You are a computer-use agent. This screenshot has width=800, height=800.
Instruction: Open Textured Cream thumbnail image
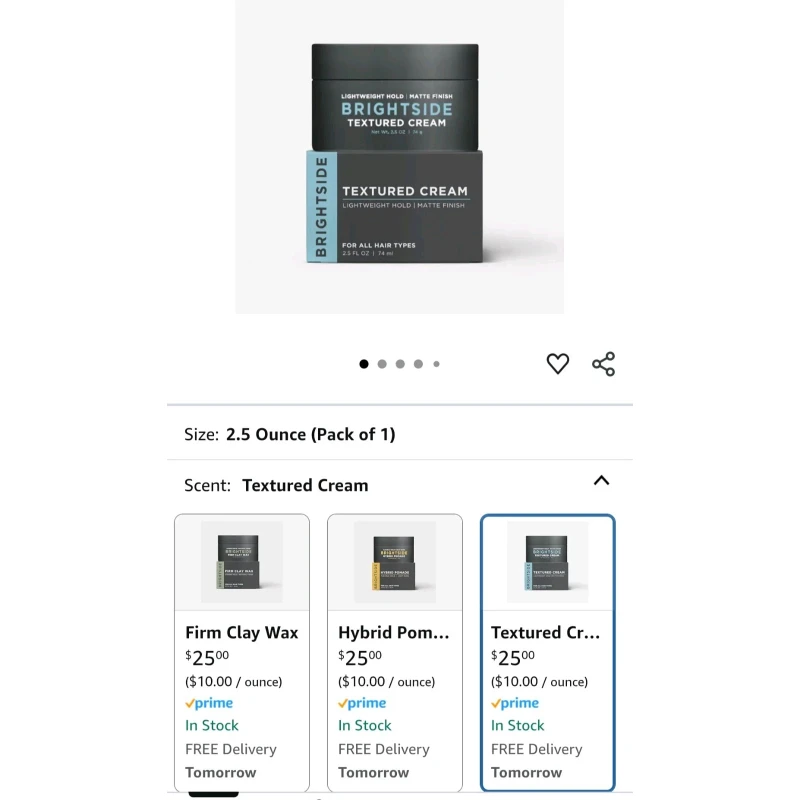tap(547, 562)
